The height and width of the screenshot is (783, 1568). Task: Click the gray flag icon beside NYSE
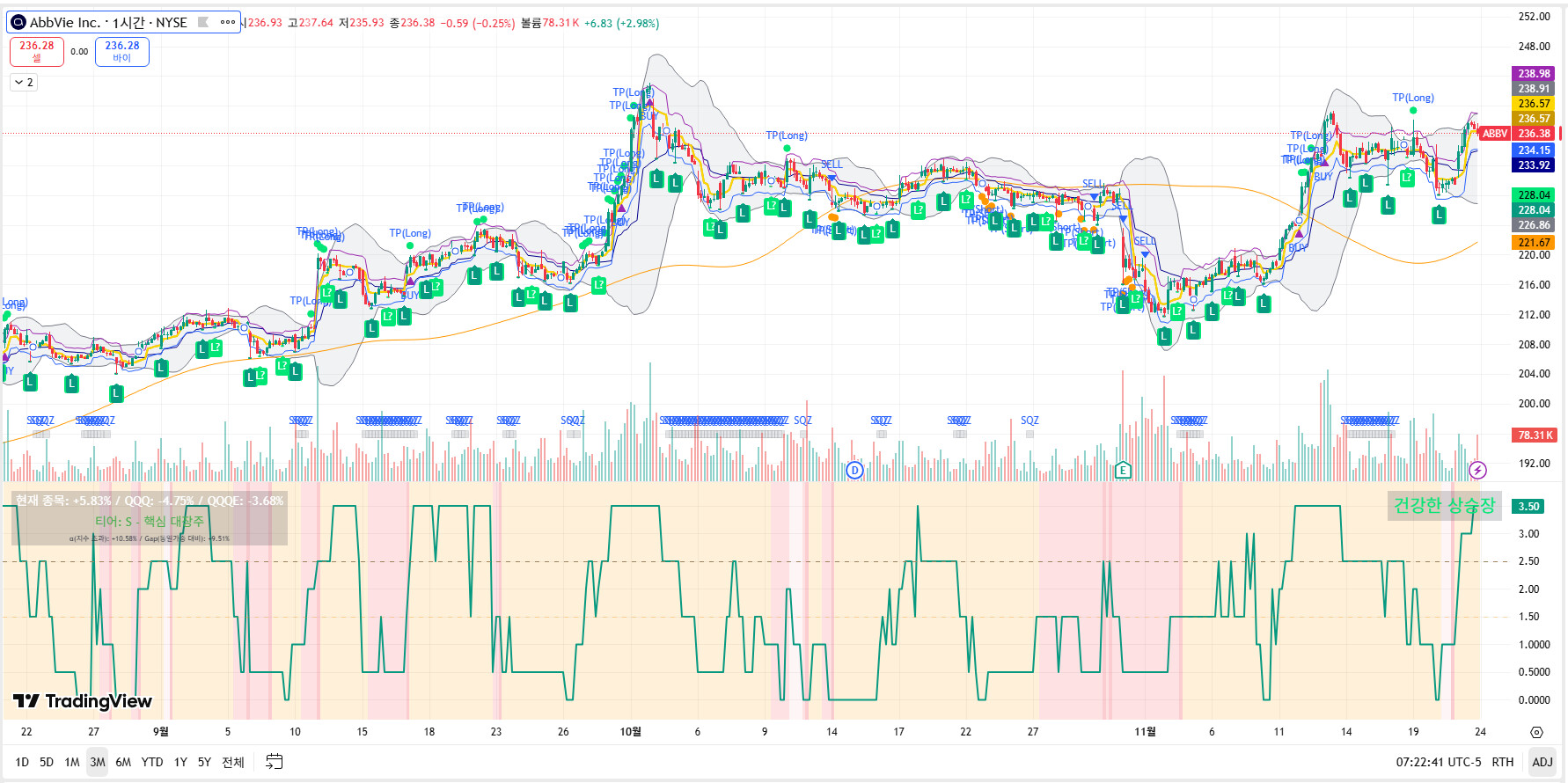pos(203,22)
